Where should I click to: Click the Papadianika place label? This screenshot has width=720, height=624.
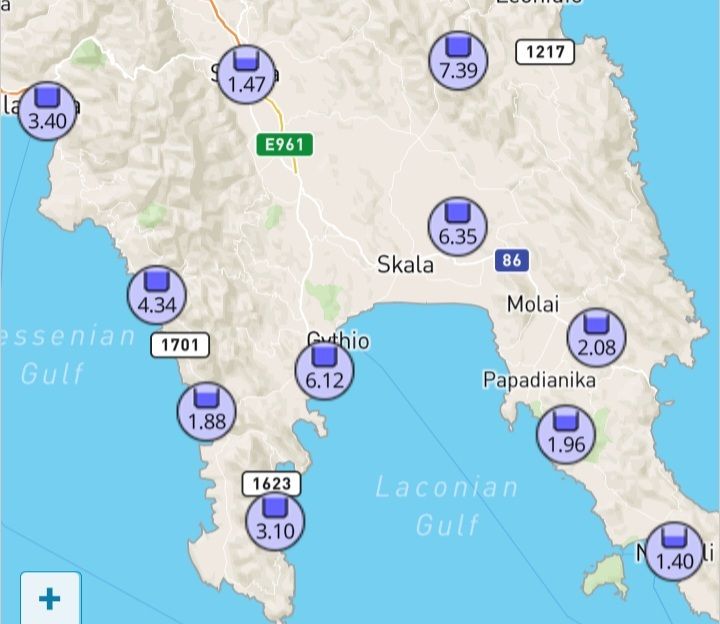540,380
